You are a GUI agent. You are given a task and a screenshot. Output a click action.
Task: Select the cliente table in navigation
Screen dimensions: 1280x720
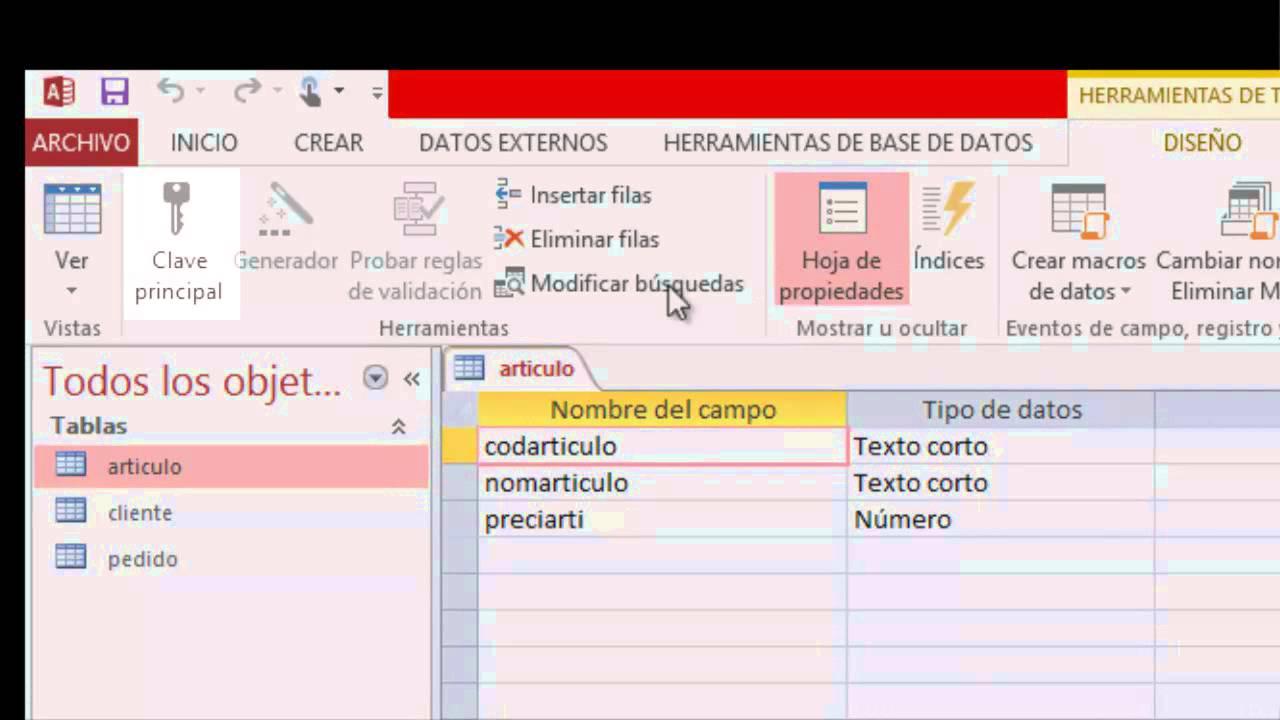click(231, 512)
